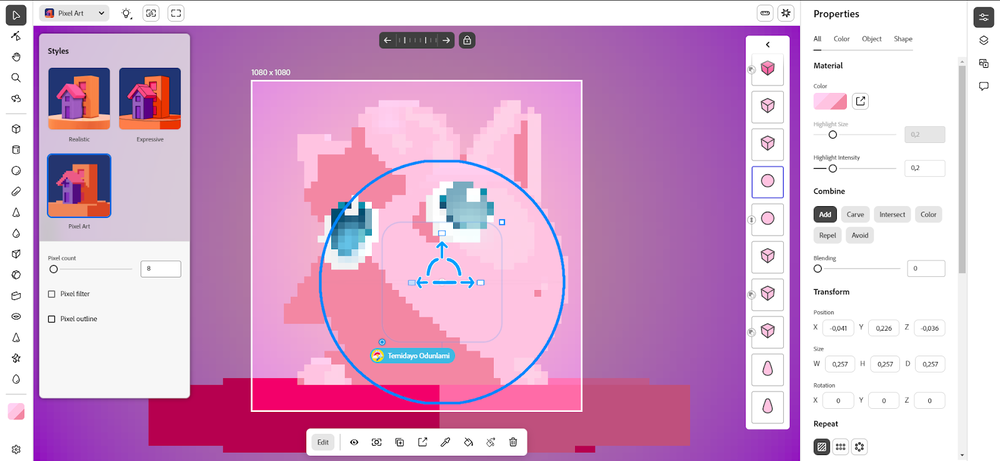
Task: Choose the magnifier zoom tool
Action: coord(16,78)
